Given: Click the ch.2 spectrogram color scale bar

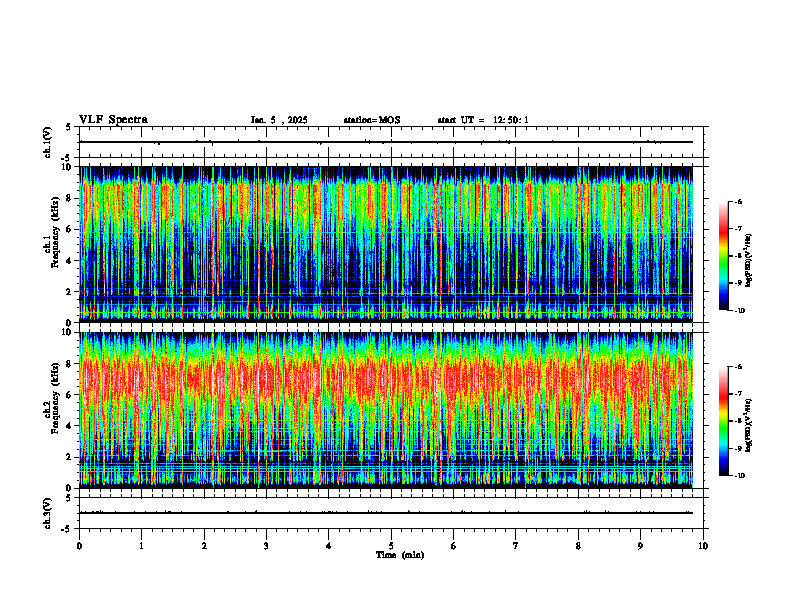Looking at the screenshot, I should [723, 421].
